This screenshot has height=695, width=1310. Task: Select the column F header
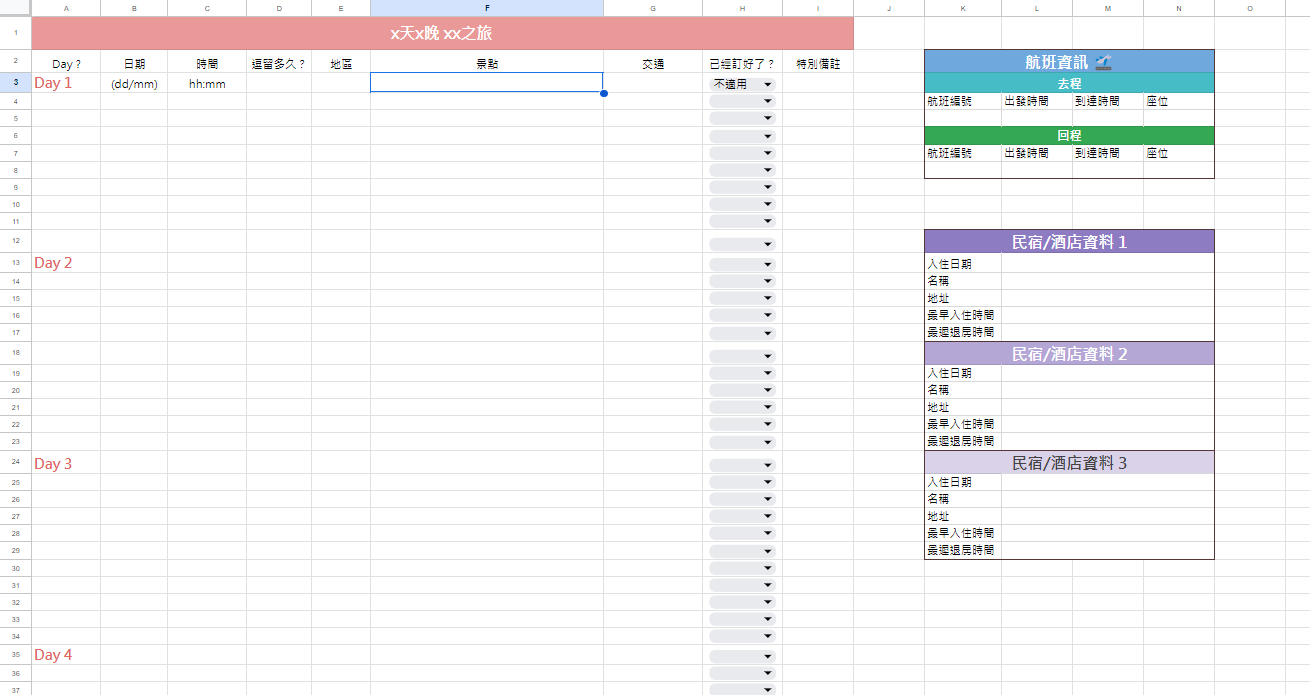click(487, 8)
